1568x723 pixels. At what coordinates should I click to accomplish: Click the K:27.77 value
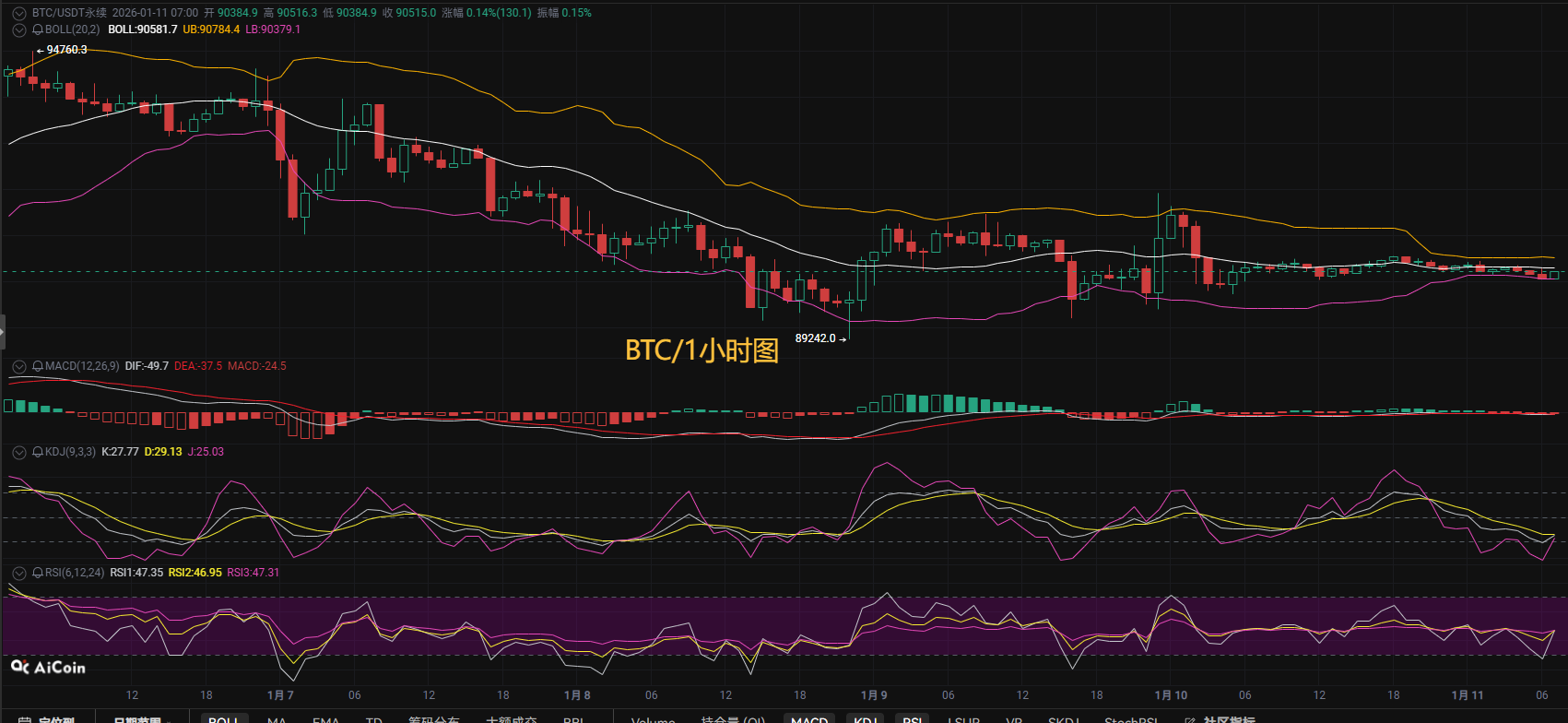[120, 452]
